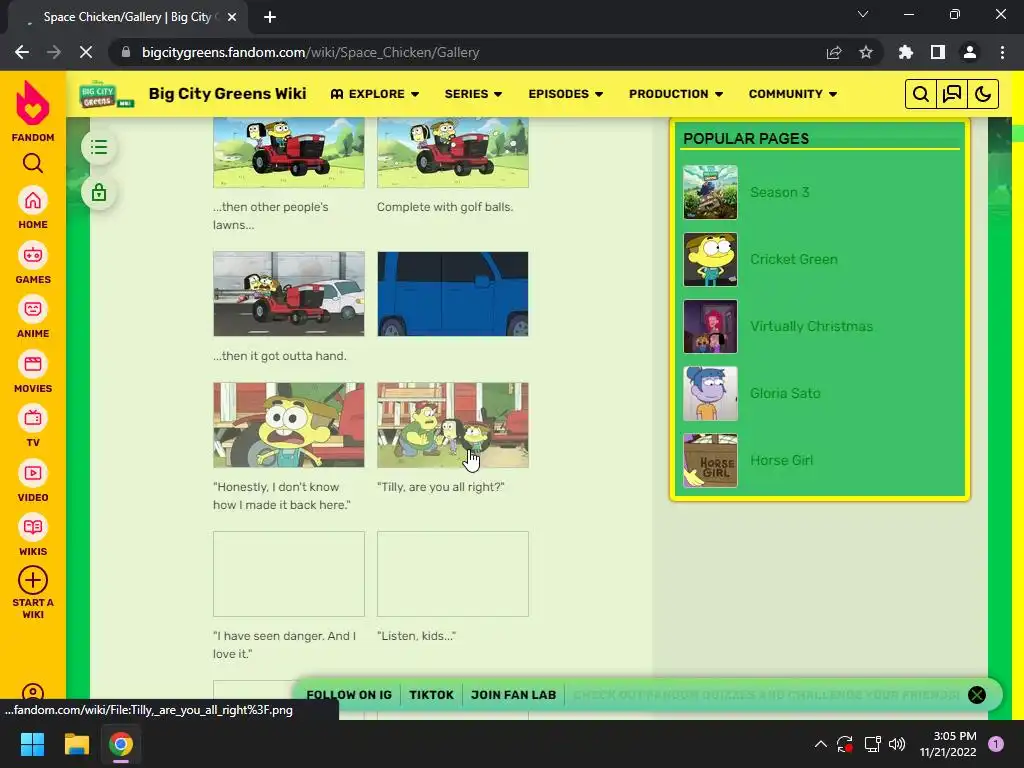Open the Video section in sidebar
This screenshot has width=1024, height=768.
click(33, 481)
